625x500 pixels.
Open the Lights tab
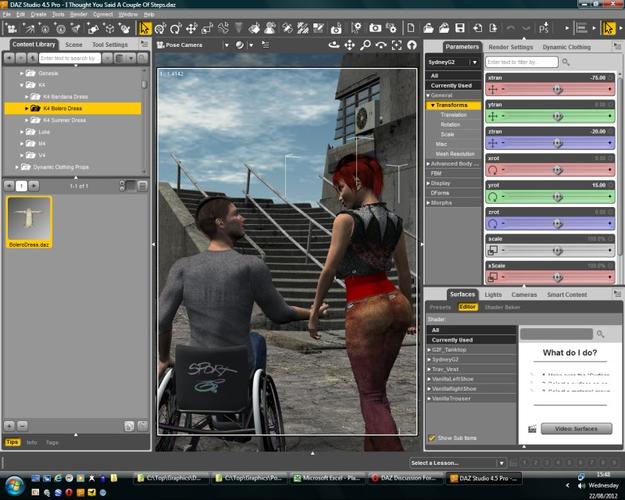(493, 295)
